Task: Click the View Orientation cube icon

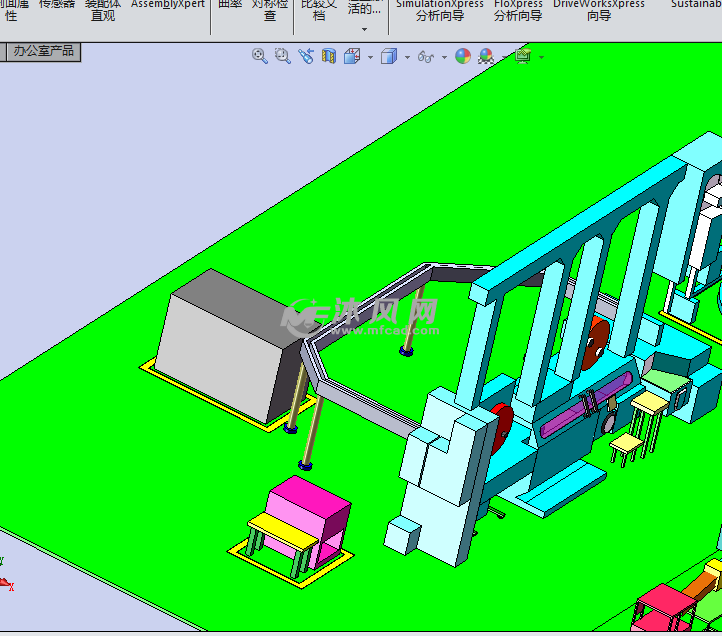Action: click(352, 57)
